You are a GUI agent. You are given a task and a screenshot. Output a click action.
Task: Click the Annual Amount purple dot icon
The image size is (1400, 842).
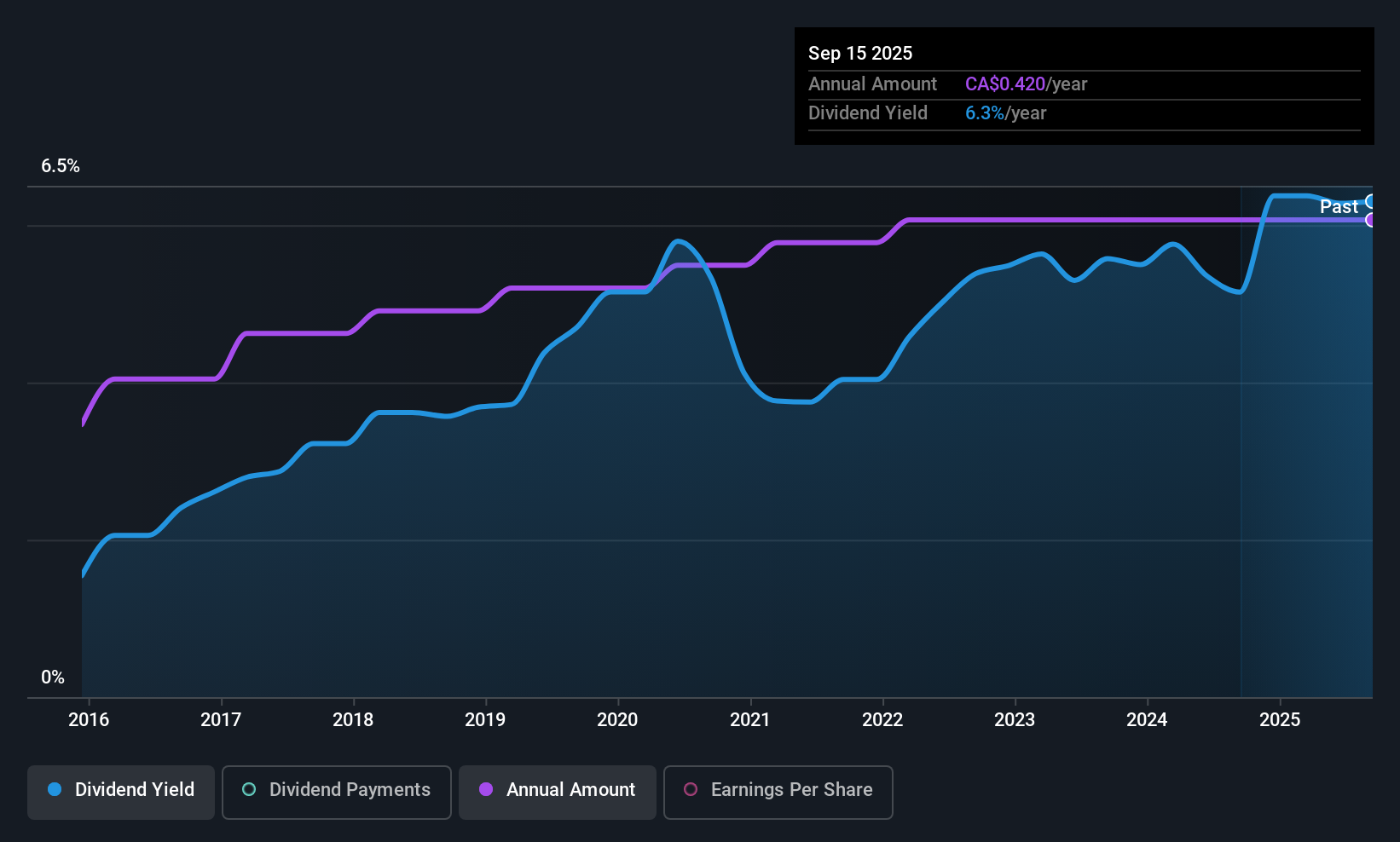(x=486, y=791)
